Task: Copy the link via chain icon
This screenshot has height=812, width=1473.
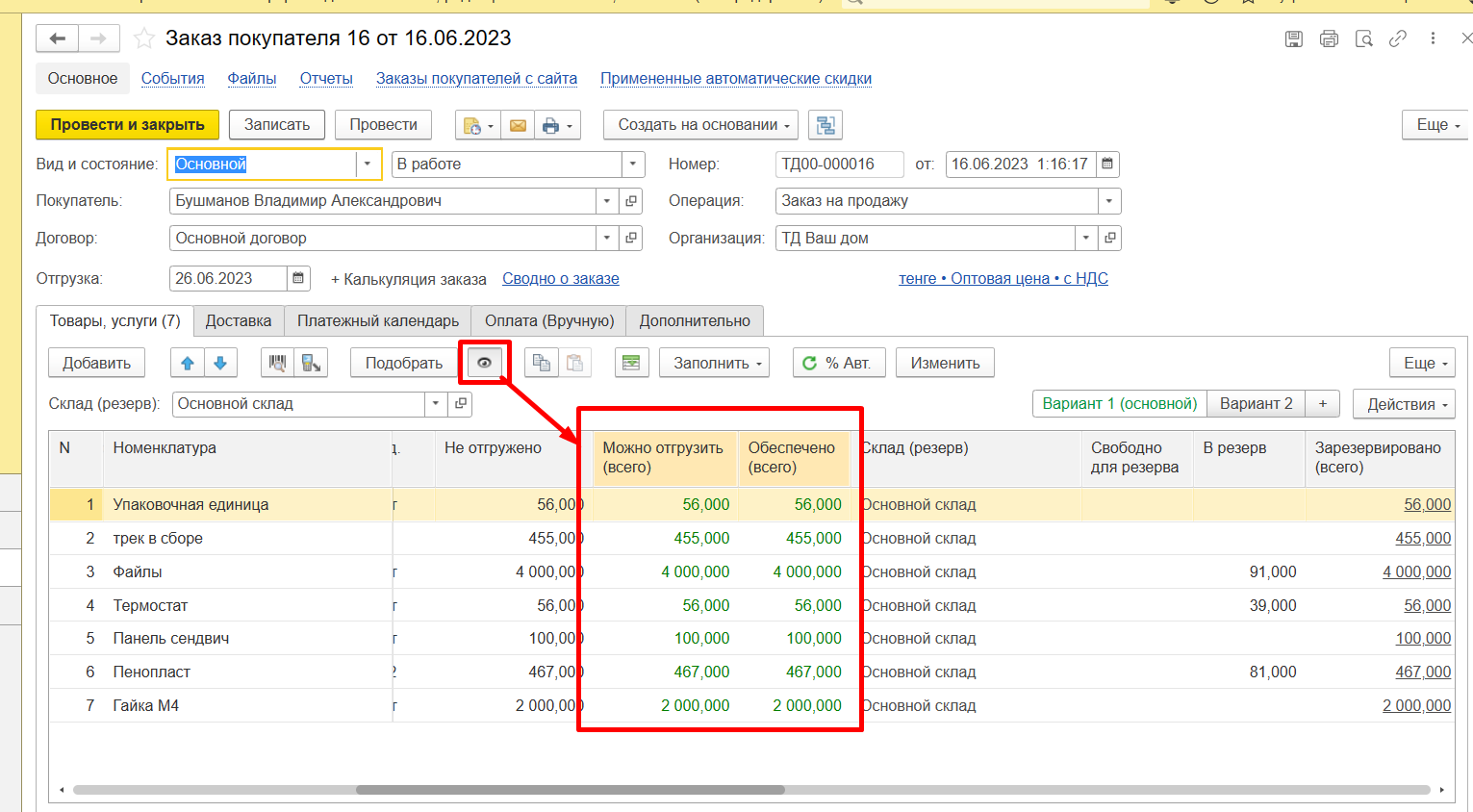Action: [1398, 38]
